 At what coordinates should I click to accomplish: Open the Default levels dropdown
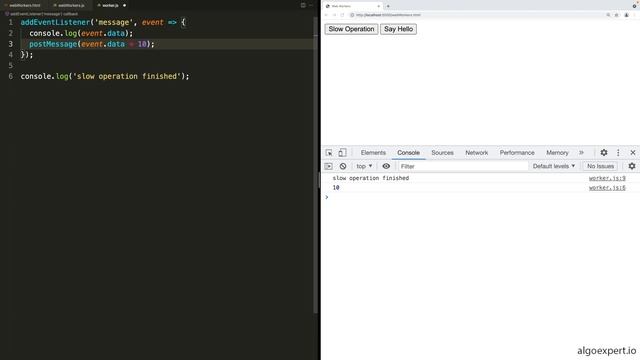coord(553,166)
